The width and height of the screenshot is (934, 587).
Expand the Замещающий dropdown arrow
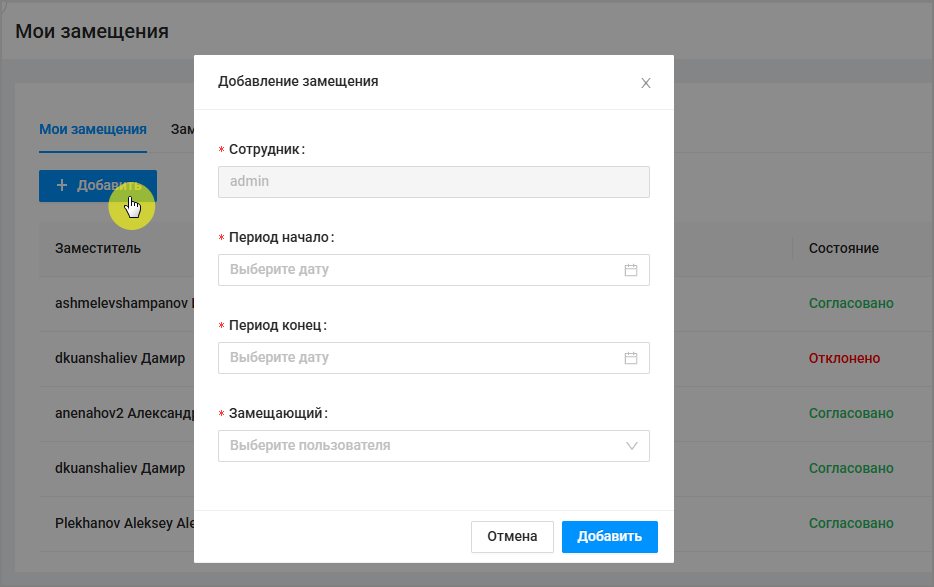[631, 446]
